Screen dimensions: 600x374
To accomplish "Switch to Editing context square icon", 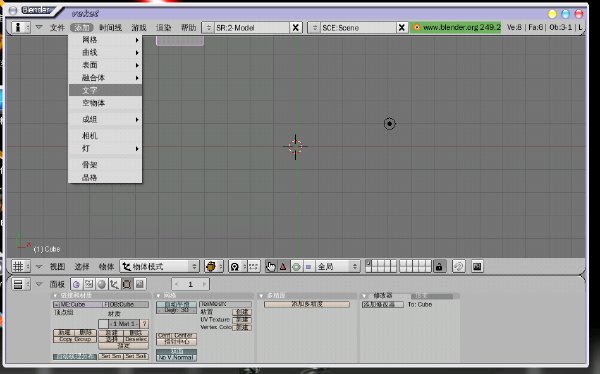I will coord(127,284).
